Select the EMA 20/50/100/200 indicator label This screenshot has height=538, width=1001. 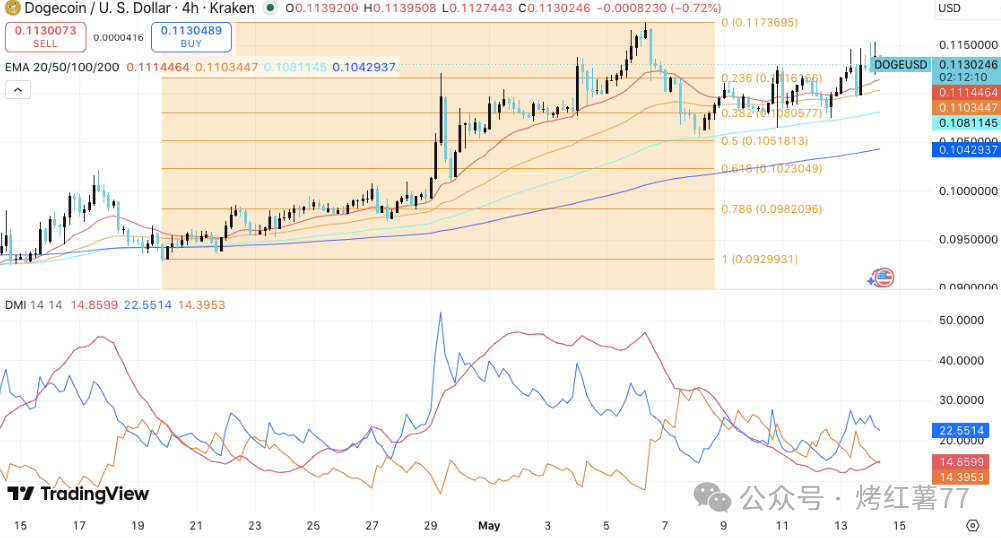tap(62, 67)
